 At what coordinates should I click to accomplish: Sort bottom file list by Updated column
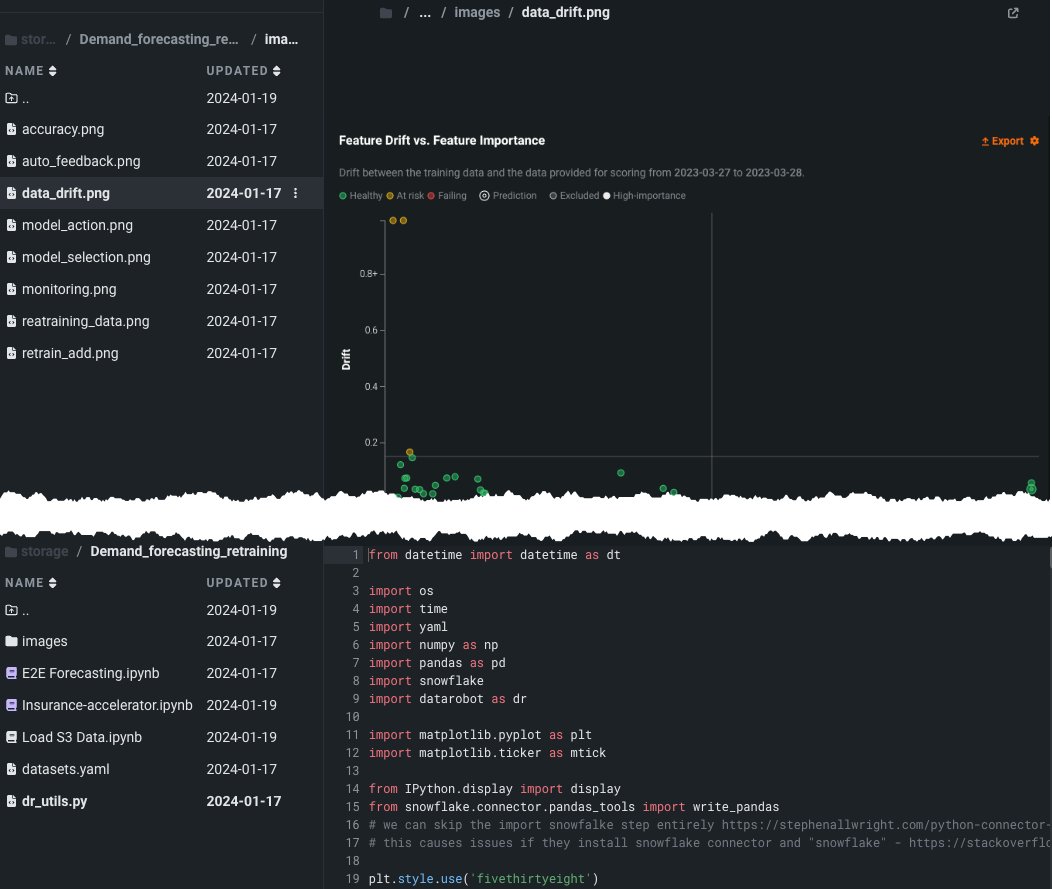pyautogui.click(x=243, y=583)
